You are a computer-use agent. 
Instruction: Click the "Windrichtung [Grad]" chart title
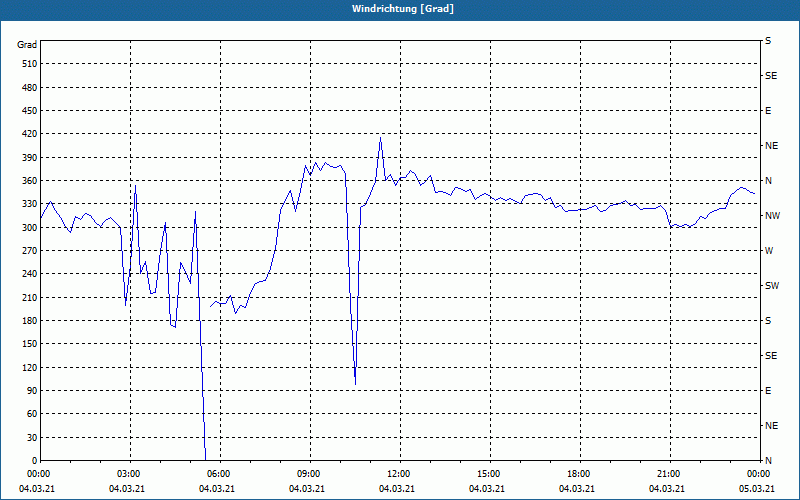[403, 9]
